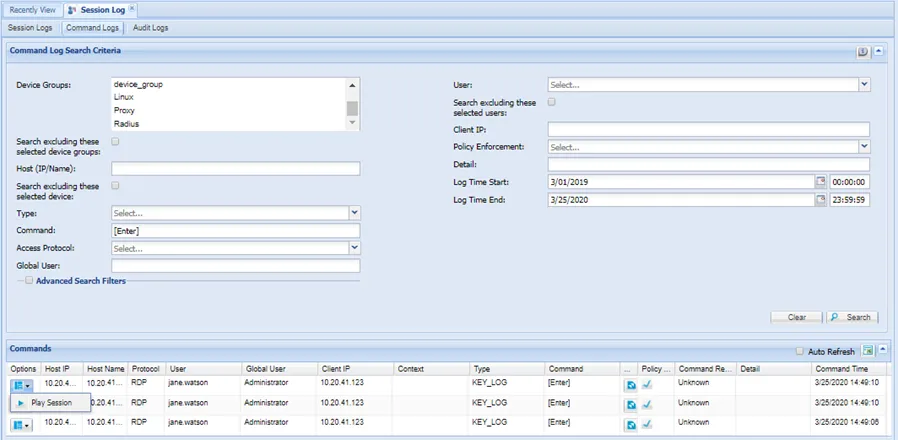Open the options icon in the third row
The height and width of the screenshot is (440, 898).
[22, 424]
